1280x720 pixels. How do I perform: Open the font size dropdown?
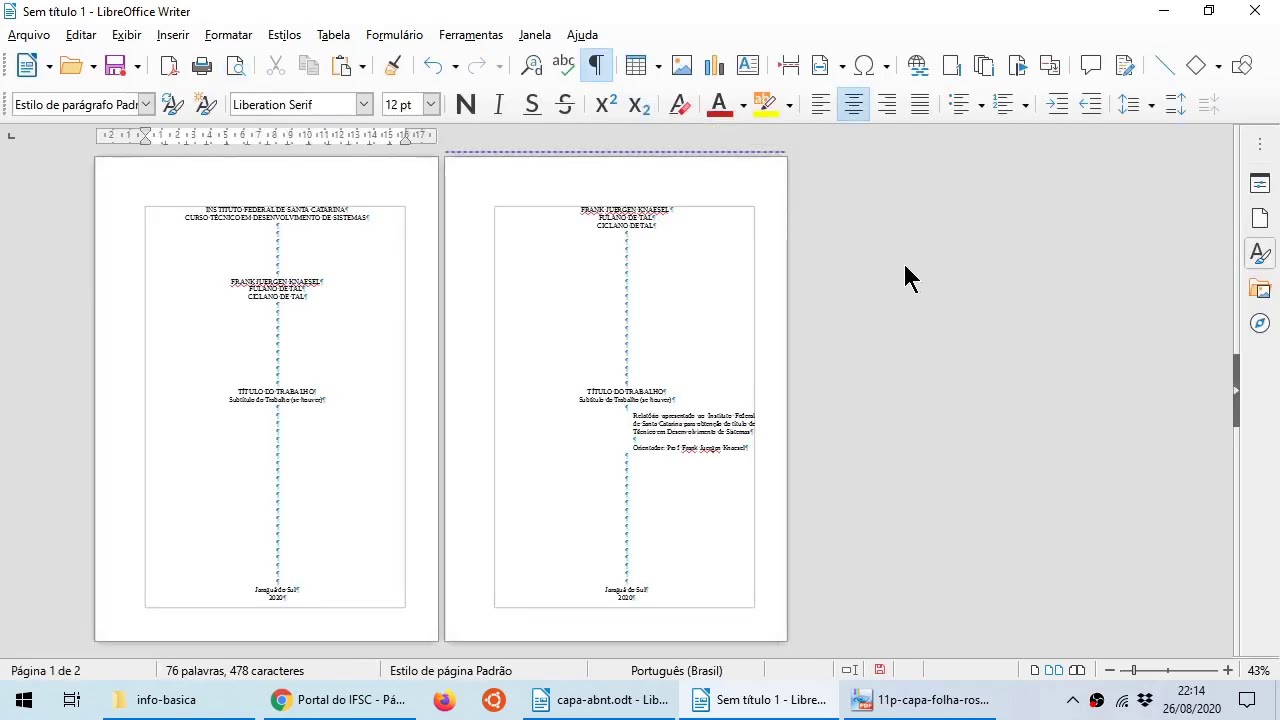click(431, 104)
